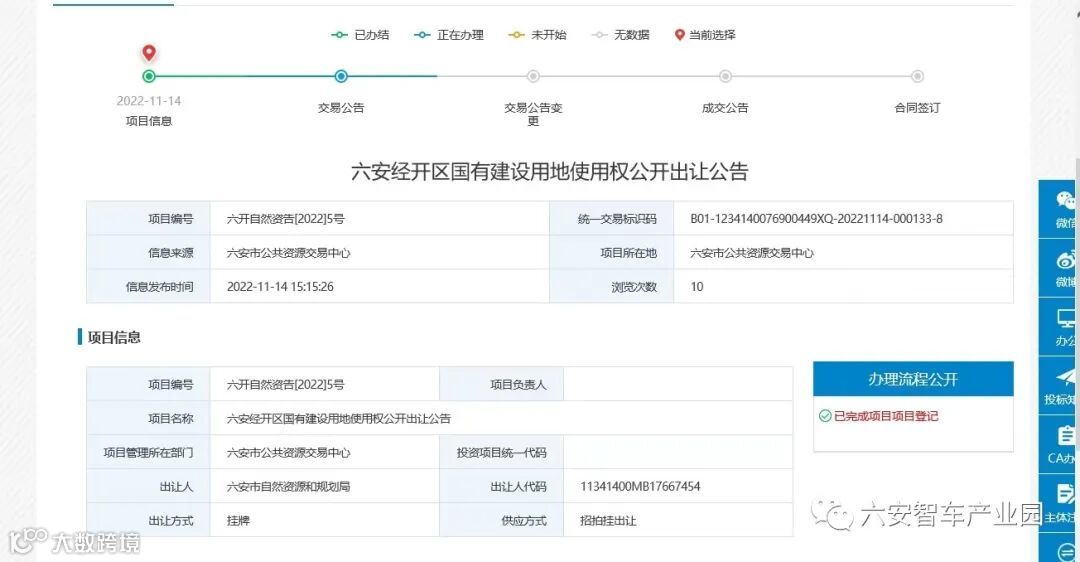Click the 未开始 legend marker
Image resolution: width=1080 pixels, height=562 pixels.
[x=517, y=35]
